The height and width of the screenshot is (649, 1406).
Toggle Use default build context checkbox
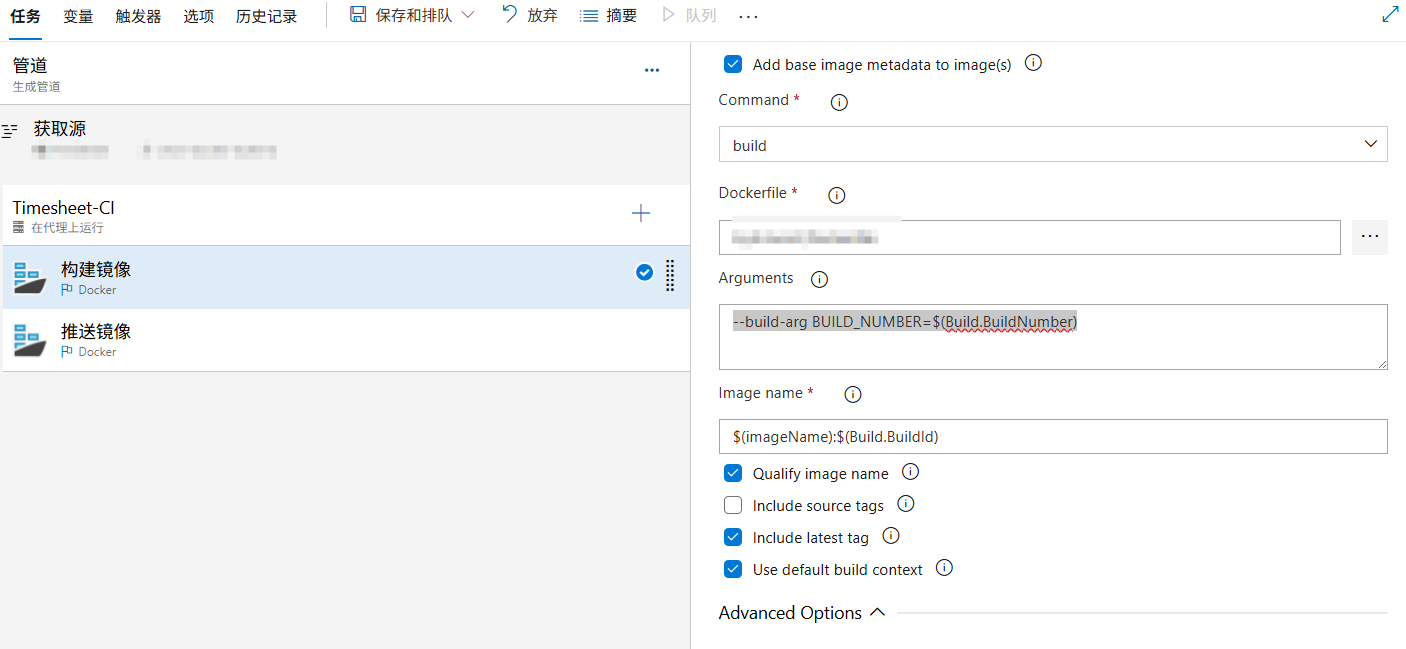point(733,569)
